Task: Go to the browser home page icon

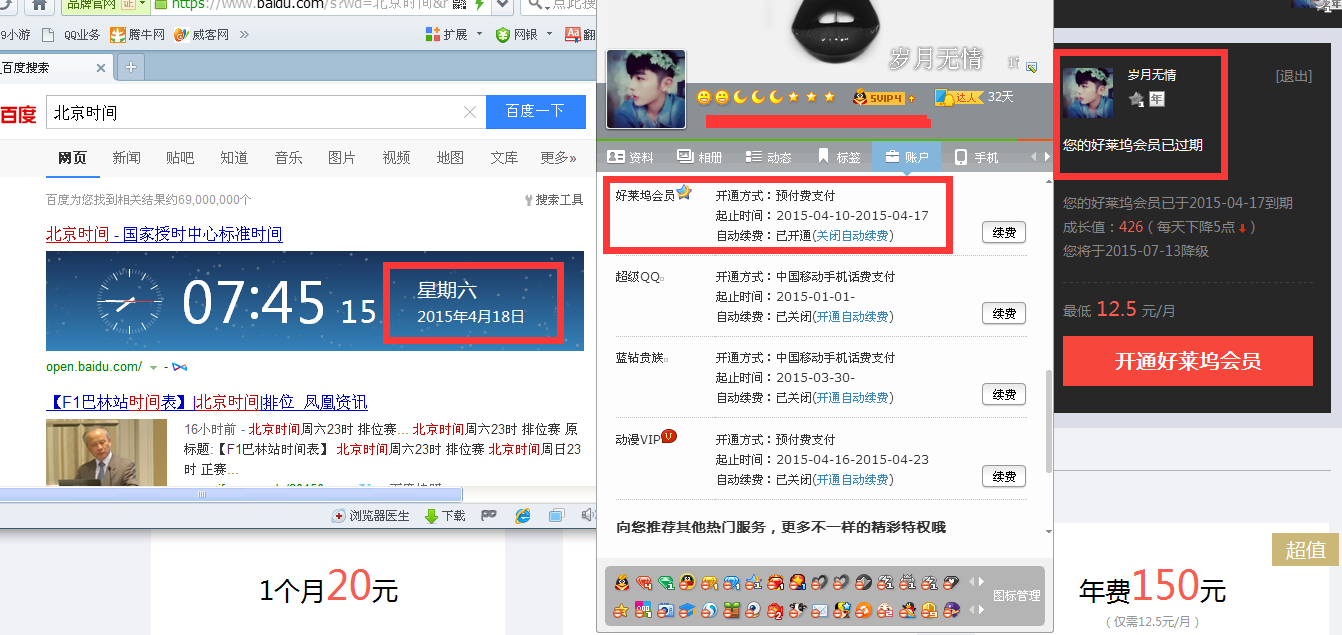Action: 38,4
